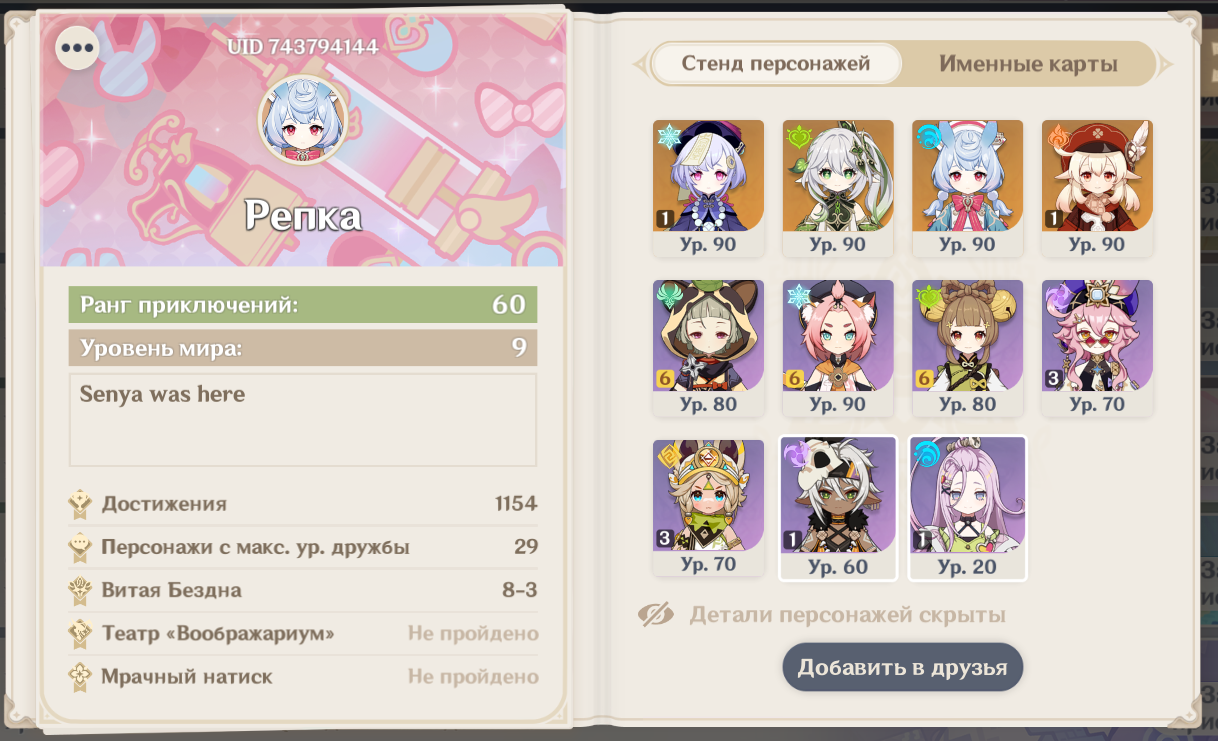
Task: Switch to the Именные карты tab
Action: (1028, 64)
